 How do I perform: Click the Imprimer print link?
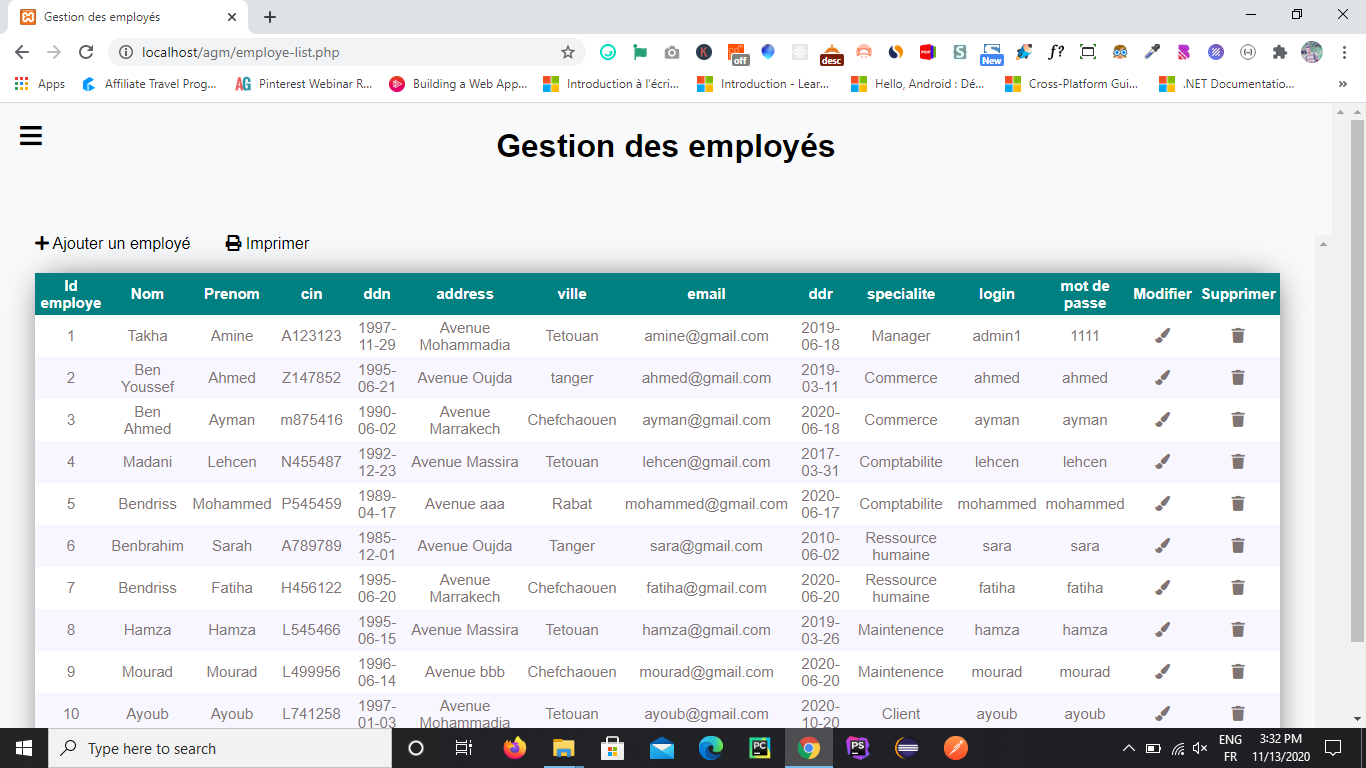[267, 243]
